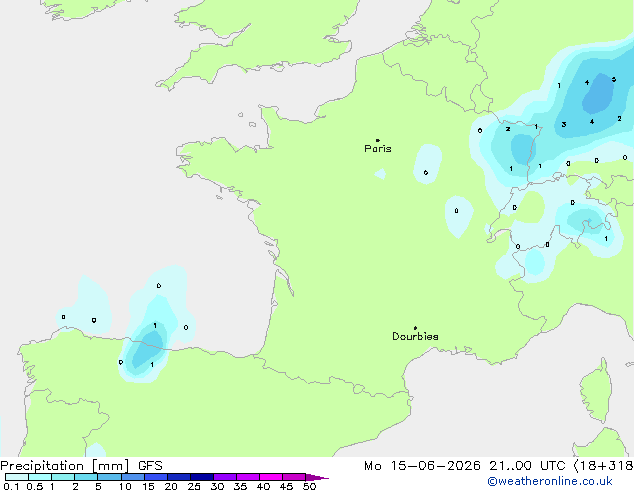Click the GFS model label
This screenshot has height=490, width=634.
tap(150, 466)
